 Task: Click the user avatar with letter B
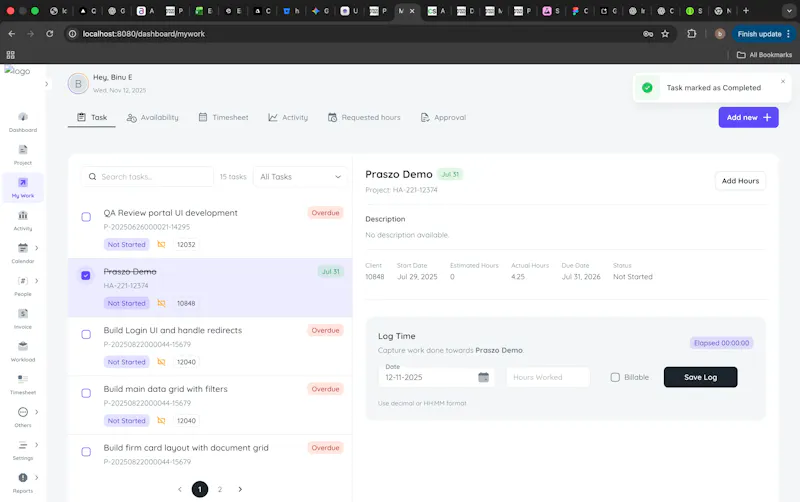coord(78,84)
